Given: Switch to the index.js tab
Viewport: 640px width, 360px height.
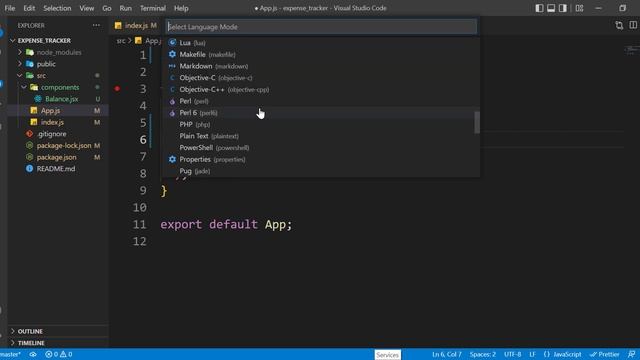Looking at the screenshot, I should 136,26.
